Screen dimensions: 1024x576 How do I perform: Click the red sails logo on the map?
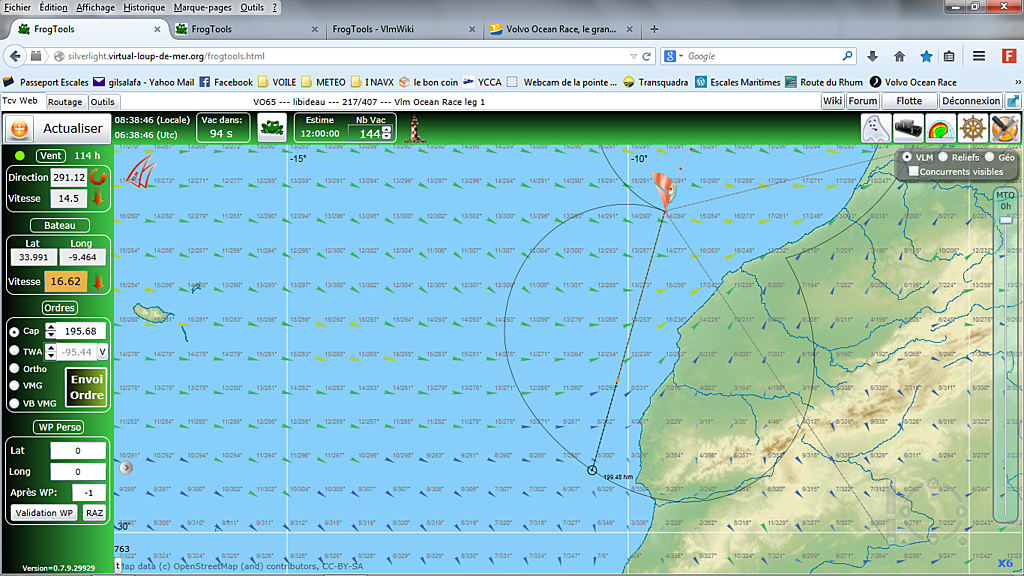pos(141,172)
